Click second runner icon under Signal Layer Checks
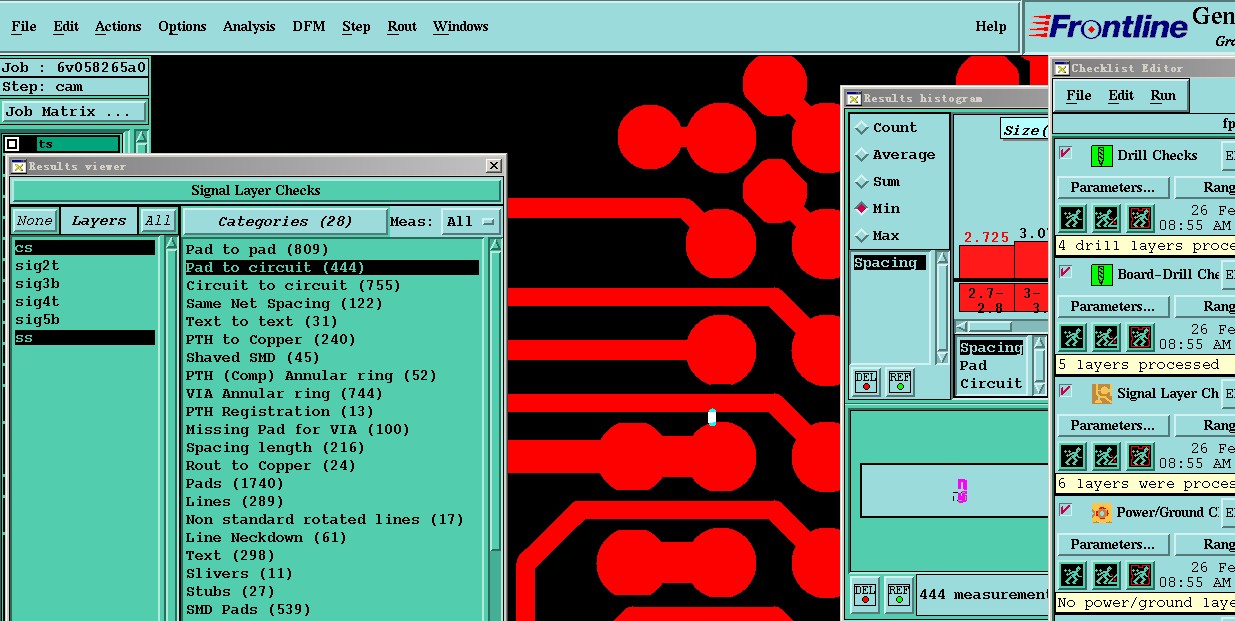Image resolution: width=1235 pixels, height=621 pixels. [1106, 456]
